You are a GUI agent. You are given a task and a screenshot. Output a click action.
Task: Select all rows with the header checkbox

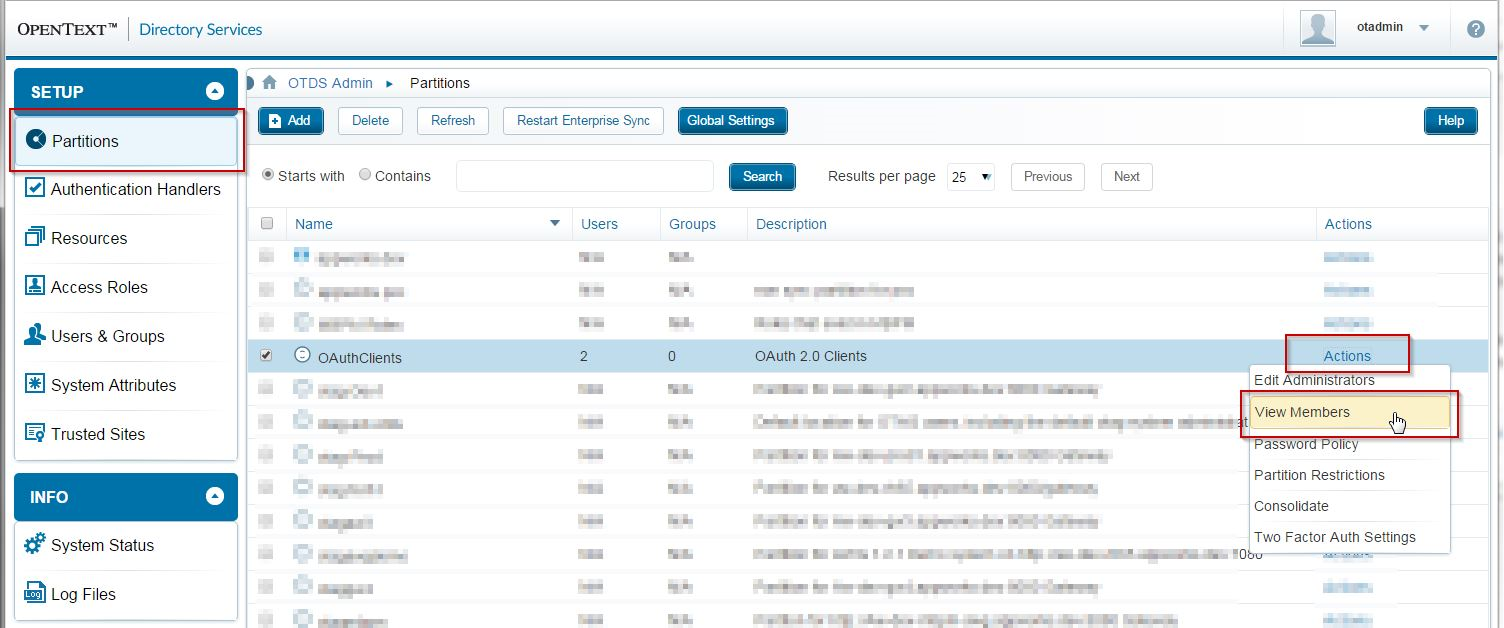pyautogui.click(x=267, y=224)
